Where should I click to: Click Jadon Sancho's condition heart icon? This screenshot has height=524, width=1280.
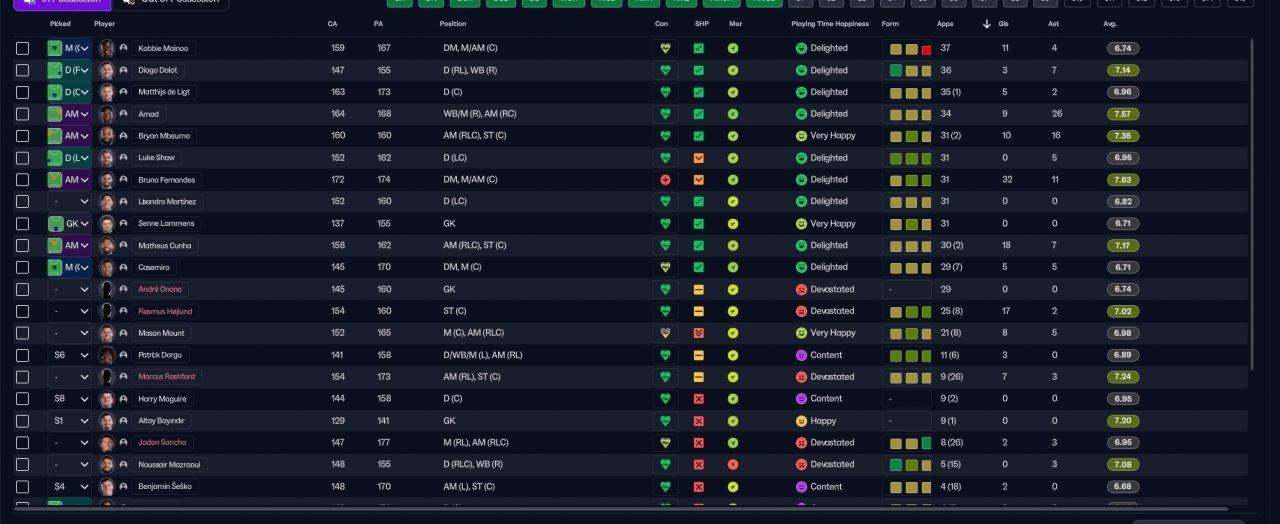pos(664,443)
